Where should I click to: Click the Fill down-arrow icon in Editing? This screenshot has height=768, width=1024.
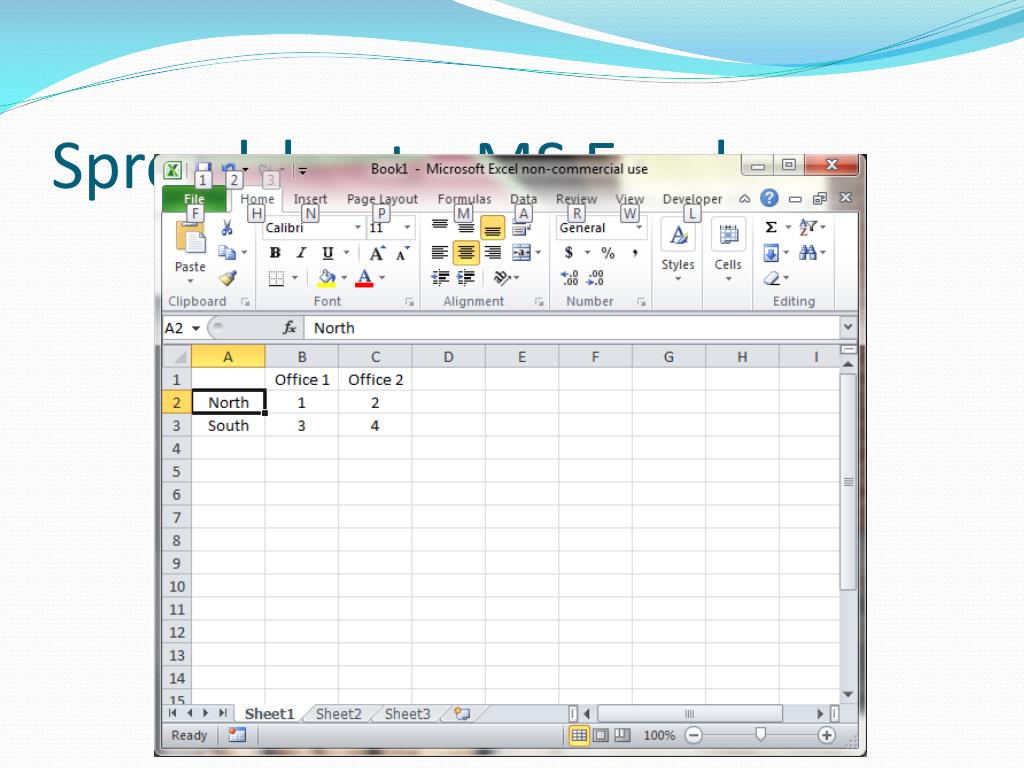point(771,253)
